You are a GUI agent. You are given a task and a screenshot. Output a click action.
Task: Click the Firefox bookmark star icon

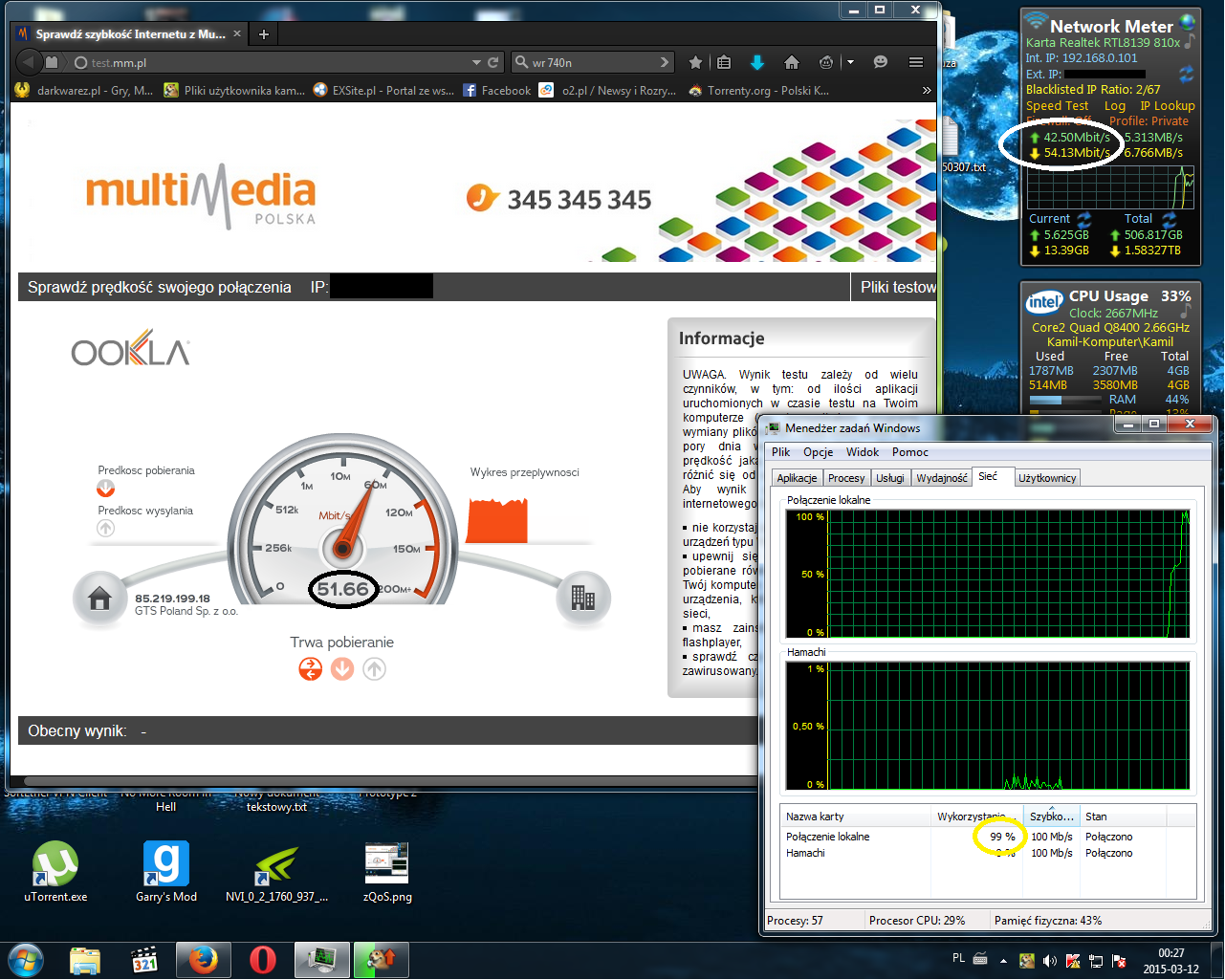pyautogui.click(x=695, y=62)
